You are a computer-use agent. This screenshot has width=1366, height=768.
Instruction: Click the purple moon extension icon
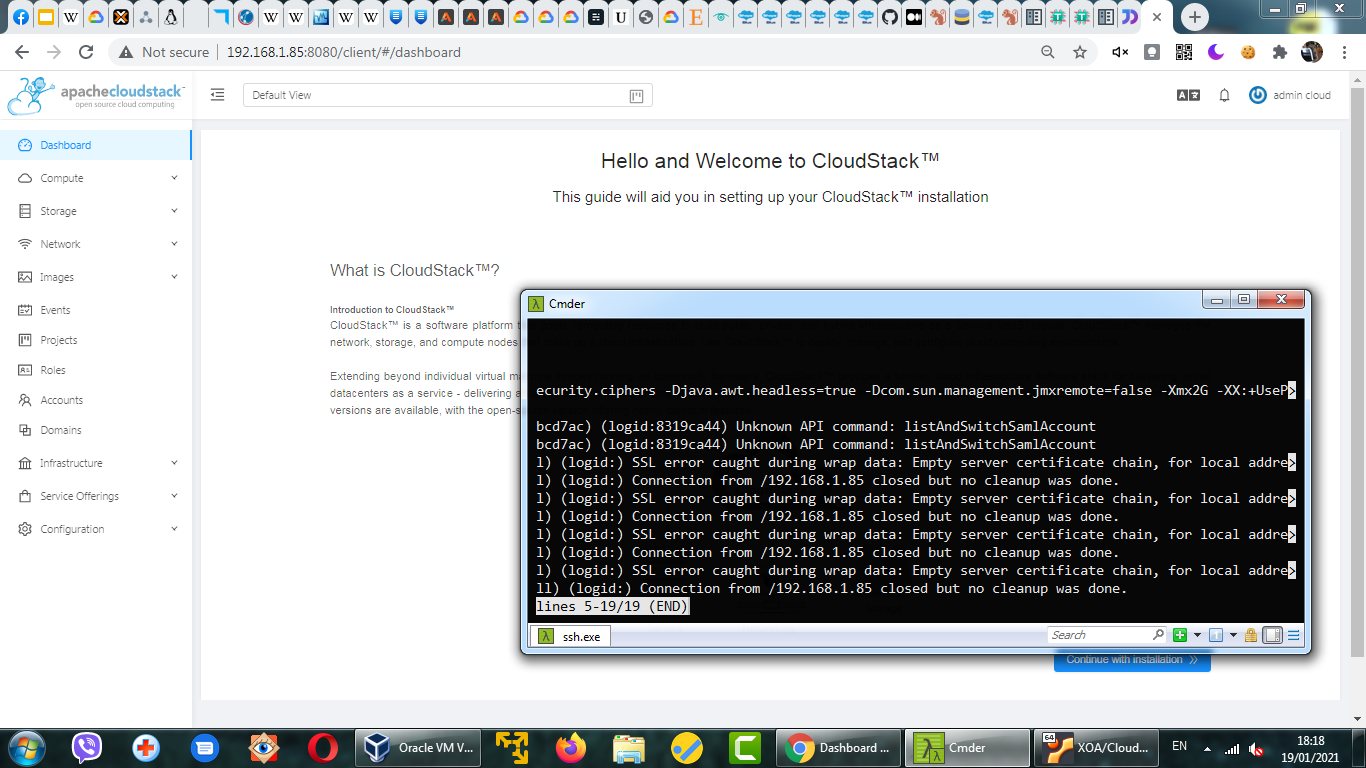point(1216,52)
